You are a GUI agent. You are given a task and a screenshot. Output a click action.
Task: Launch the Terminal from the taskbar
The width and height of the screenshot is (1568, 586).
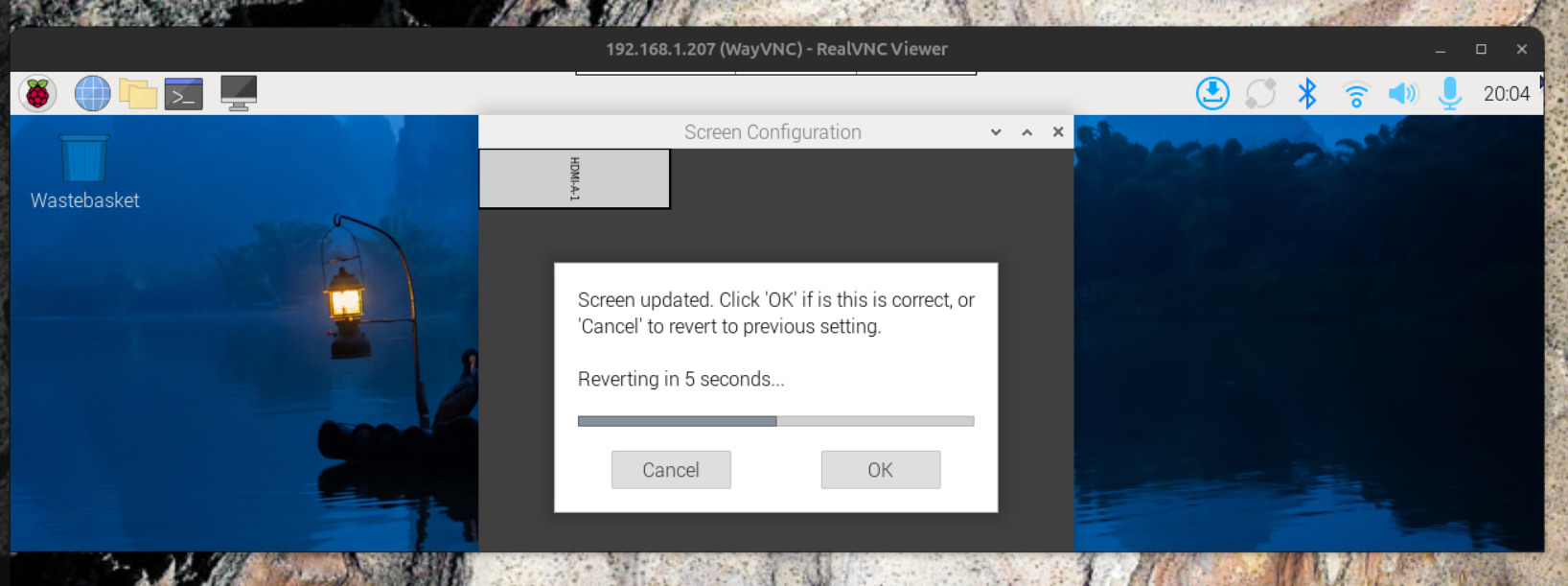(183, 94)
